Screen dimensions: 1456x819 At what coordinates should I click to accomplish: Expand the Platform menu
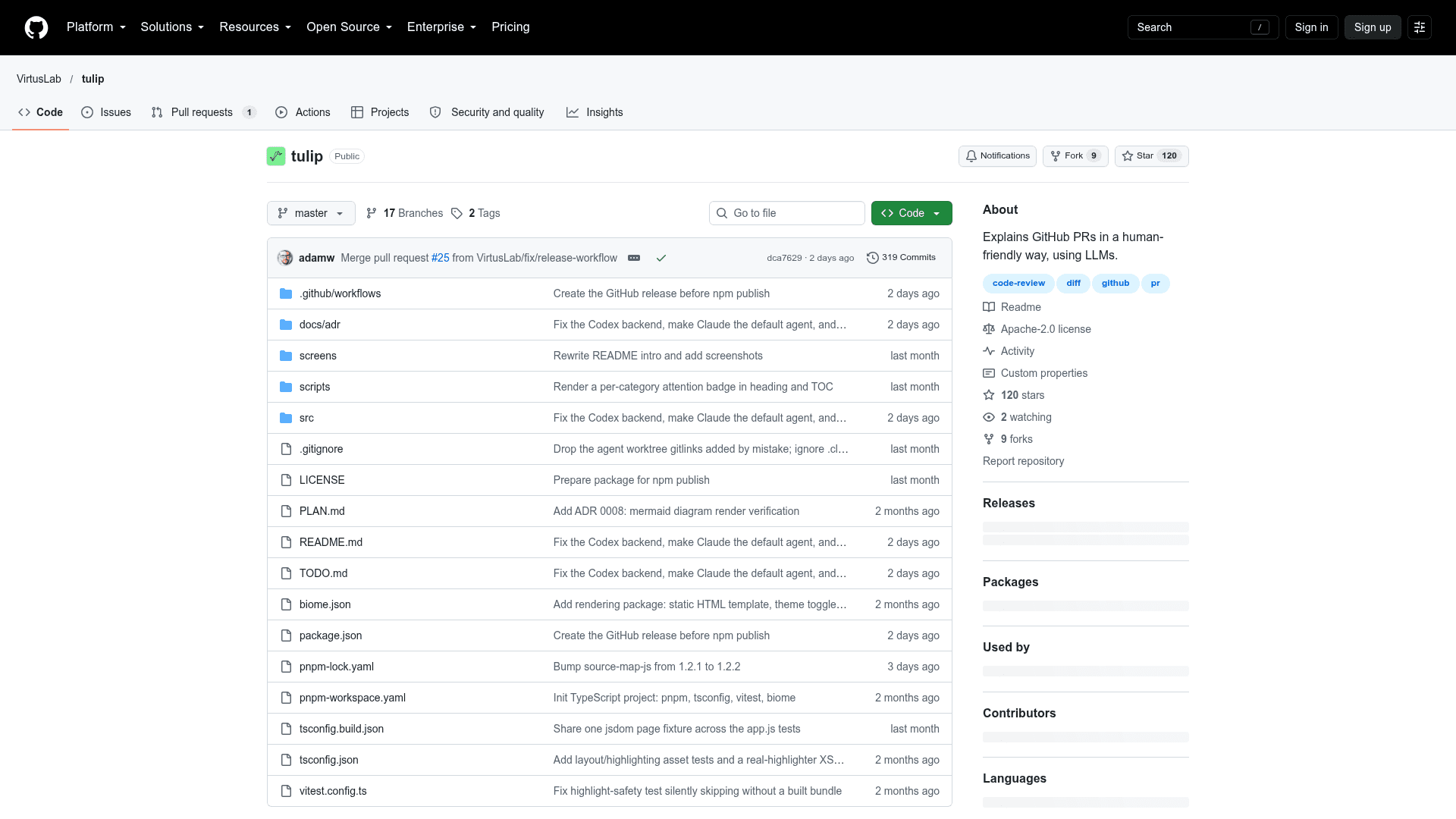coord(96,27)
